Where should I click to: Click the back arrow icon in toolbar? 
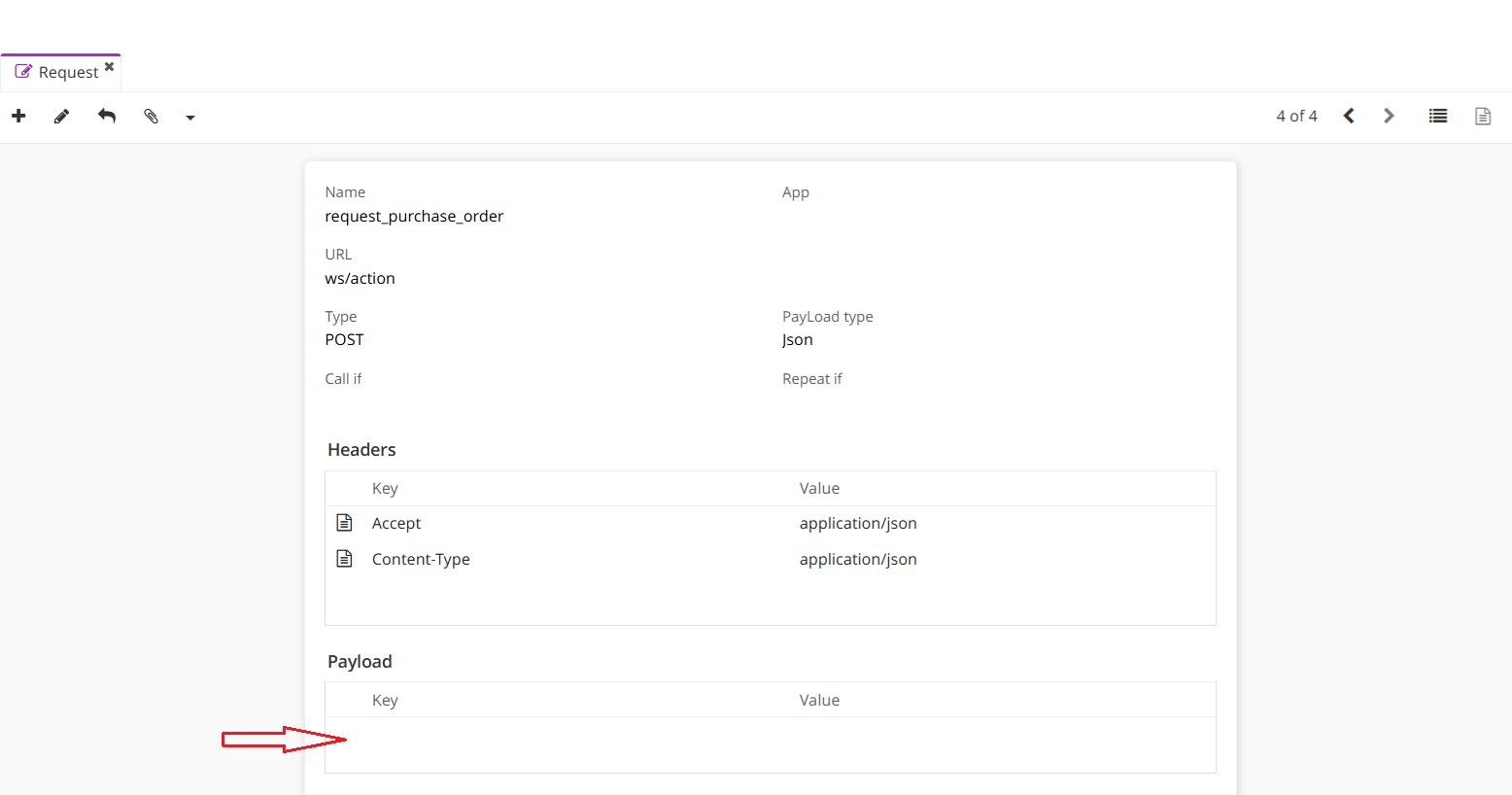pos(107,117)
